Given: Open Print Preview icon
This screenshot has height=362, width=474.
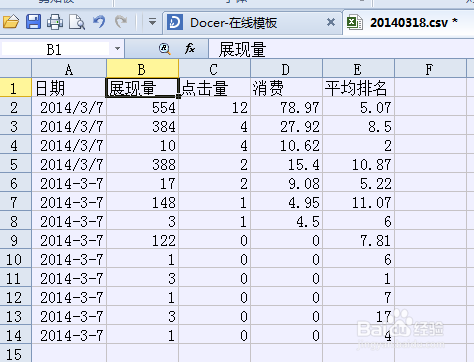Looking at the screenshot, I should coord(77,22).
